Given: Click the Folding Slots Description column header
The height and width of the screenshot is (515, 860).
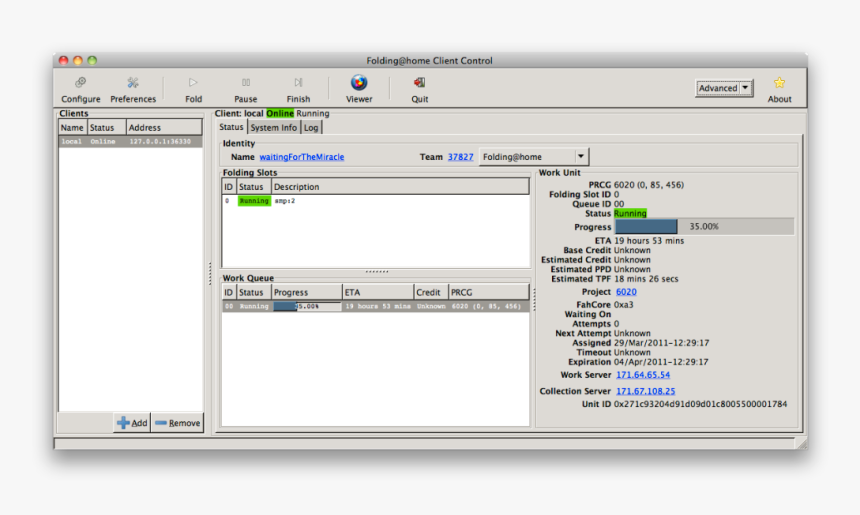Looking at the screenshot, I should (x=400, y=186).
